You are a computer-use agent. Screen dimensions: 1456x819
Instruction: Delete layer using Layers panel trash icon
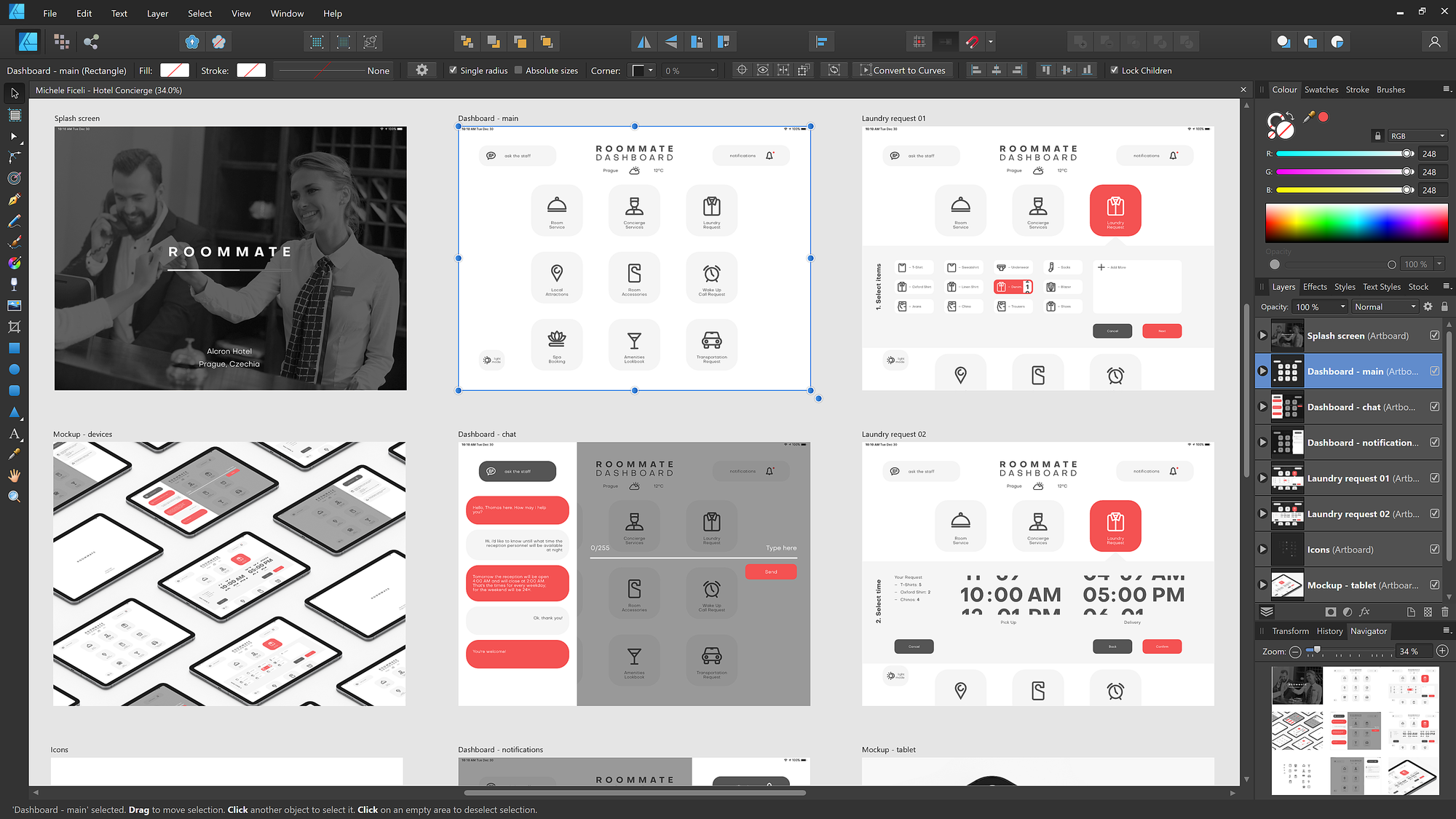click(x=1445, y=612)
